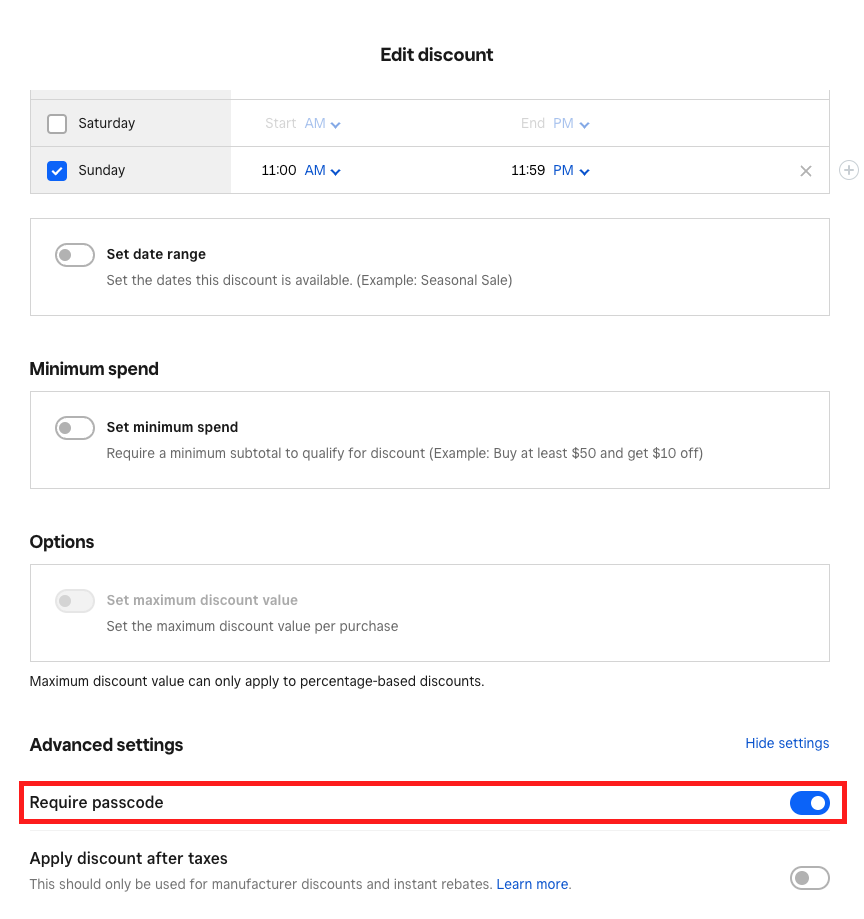Click the Set maximum discount value toggle
Screen dimensions: 864x919
pos(75,601)
